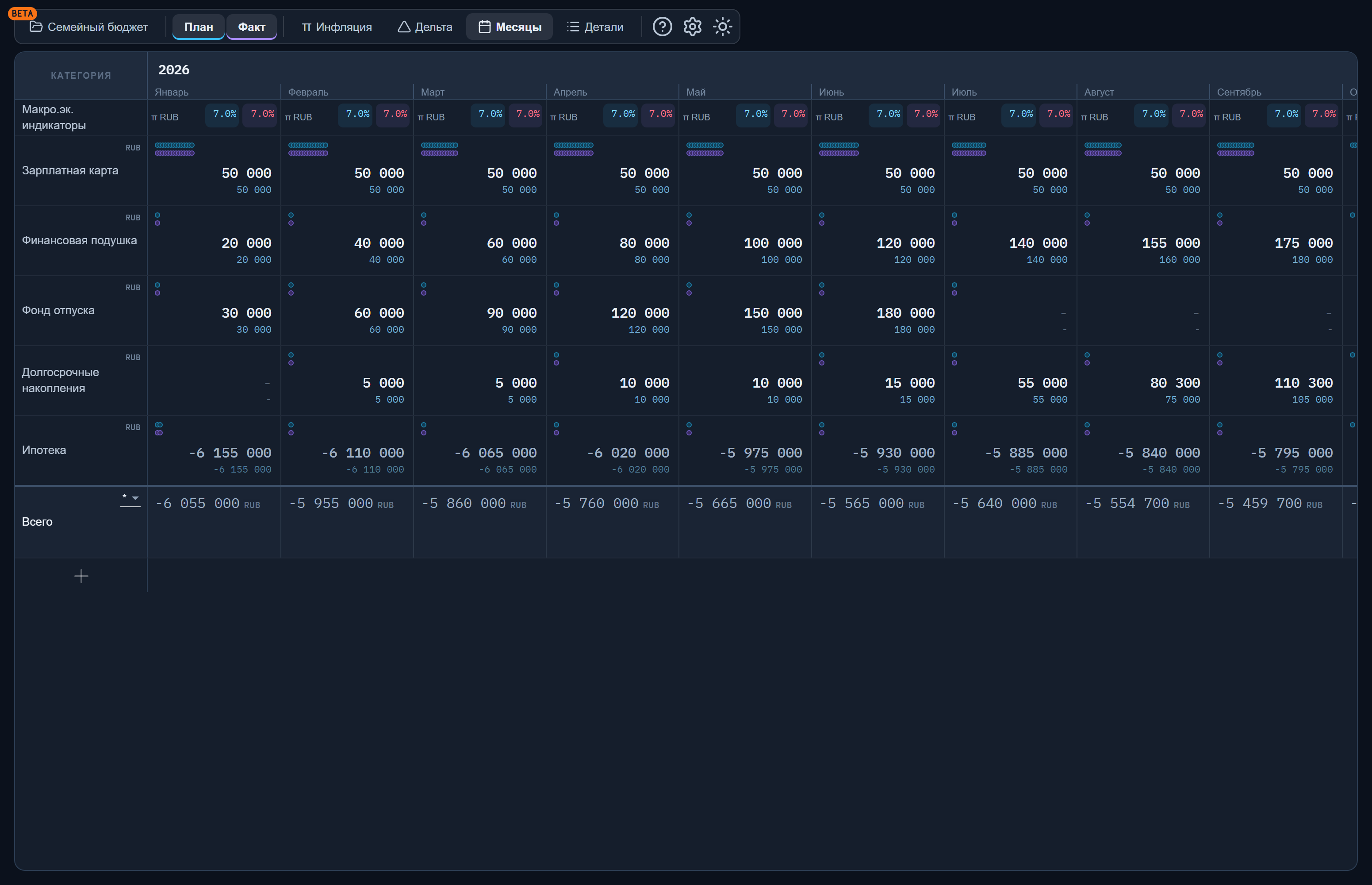Screen dimensions: 1372x885
Task: Select the Зарплатная карта category row
Action: 81,171
